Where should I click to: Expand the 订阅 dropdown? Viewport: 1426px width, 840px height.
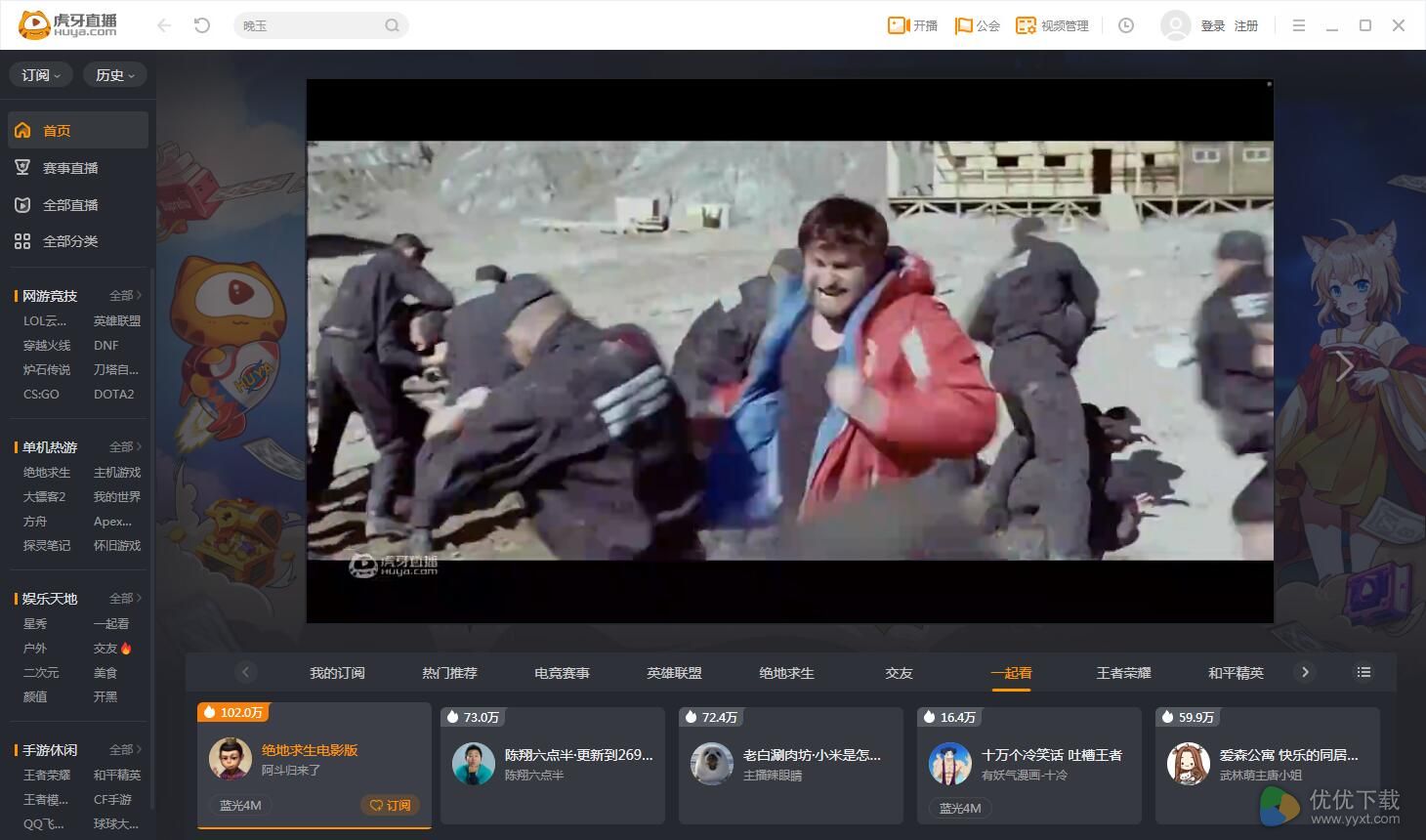pyautogui.click(x=41, y=75)
